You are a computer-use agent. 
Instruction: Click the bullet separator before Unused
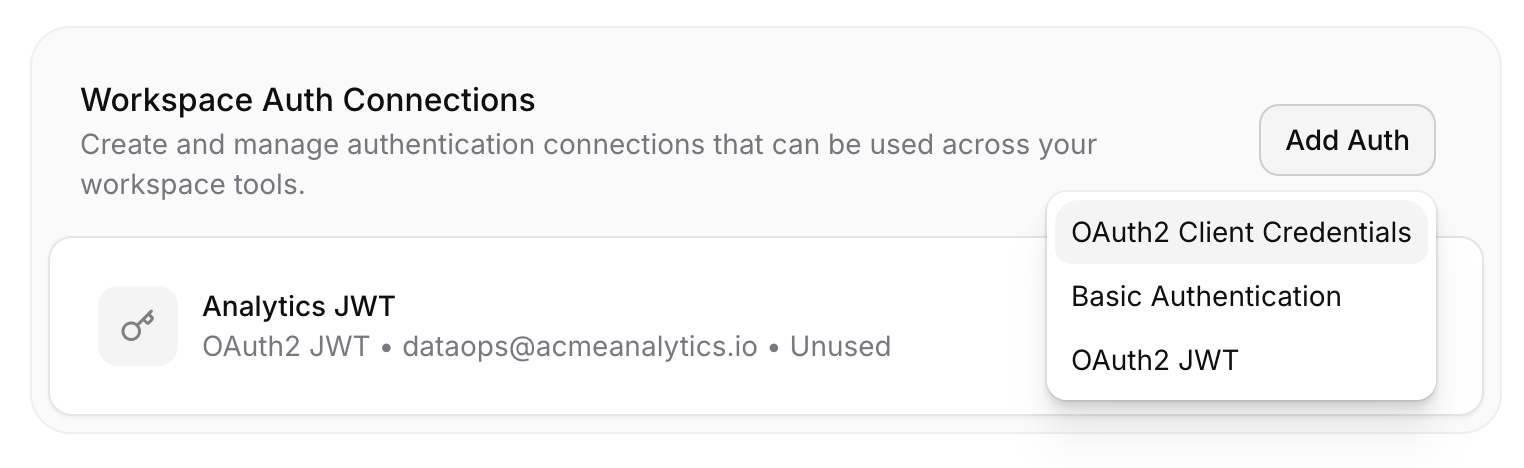[x=775, y=347]
